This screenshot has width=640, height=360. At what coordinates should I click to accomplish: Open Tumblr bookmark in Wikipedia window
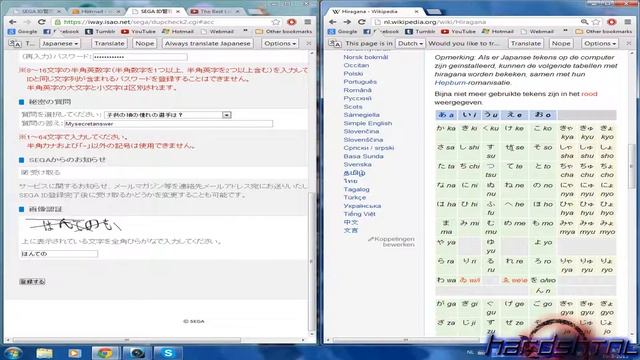pos(420,31)
